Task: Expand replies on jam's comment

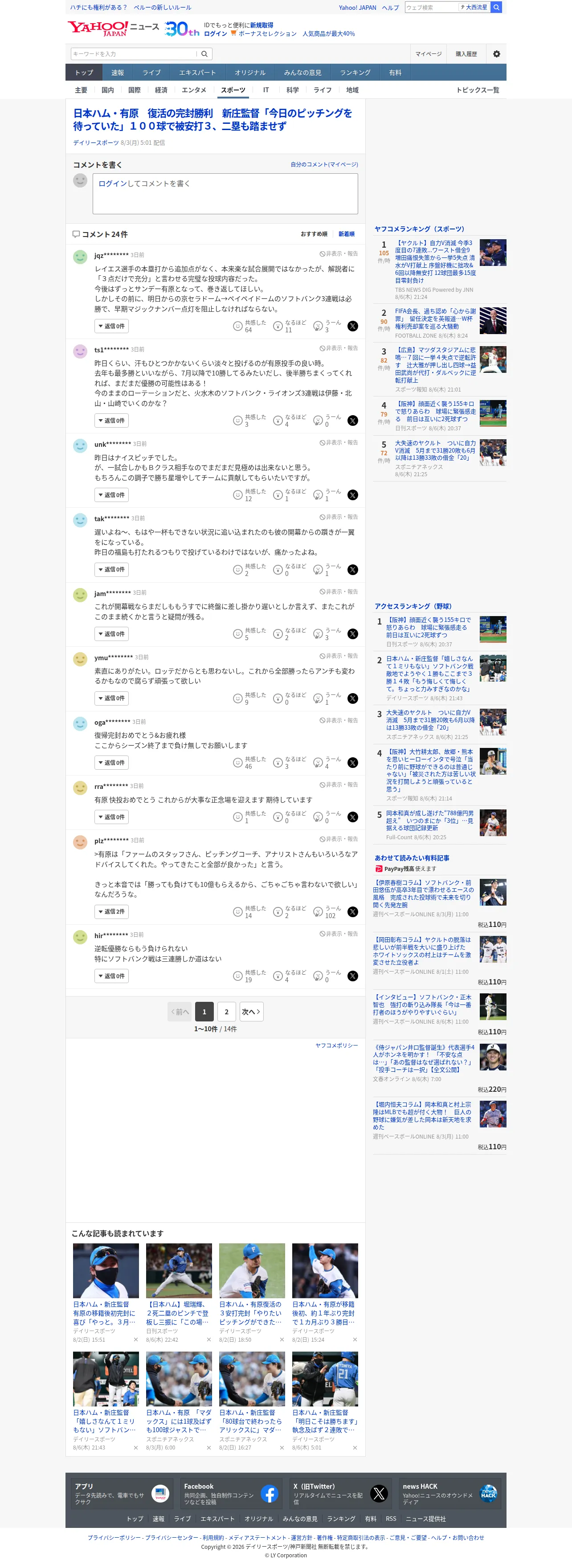Action: point(111,633)
